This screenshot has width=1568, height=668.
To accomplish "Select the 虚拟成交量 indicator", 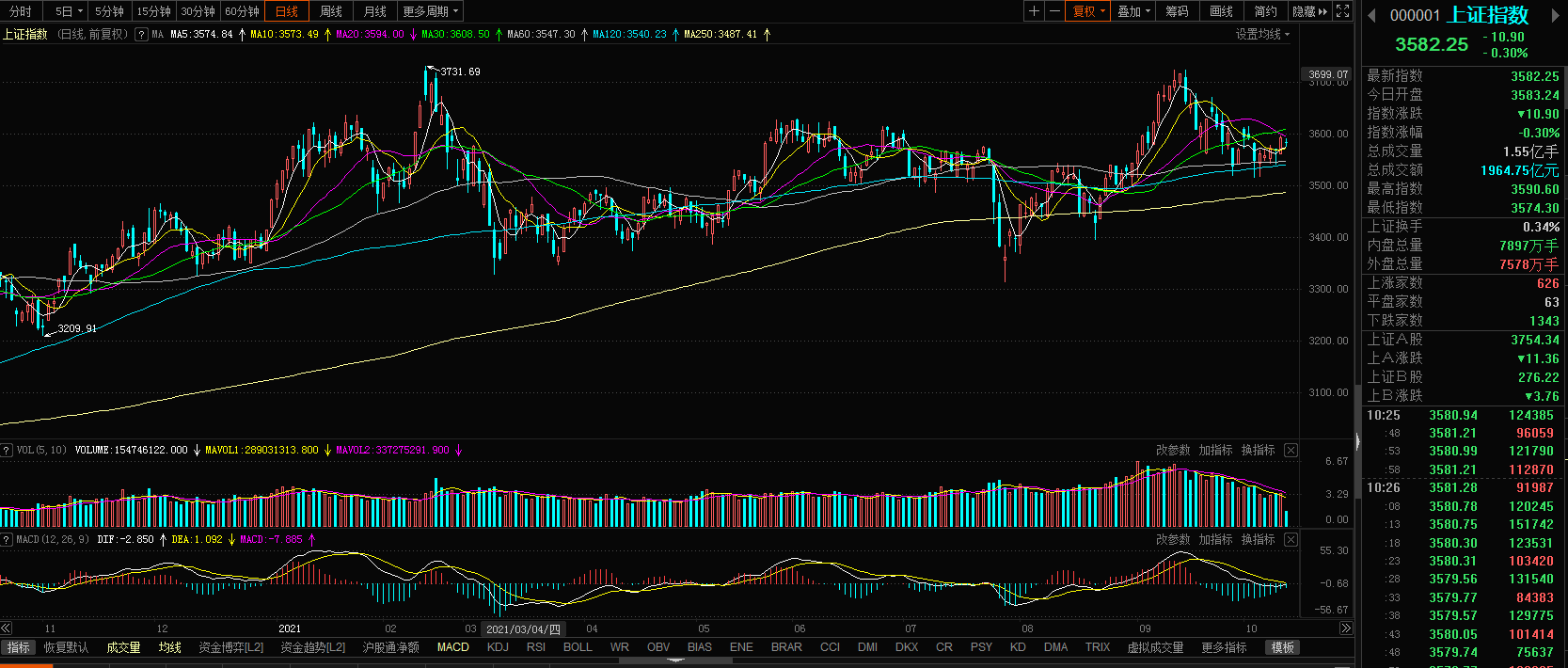I will pos(1155,647).
